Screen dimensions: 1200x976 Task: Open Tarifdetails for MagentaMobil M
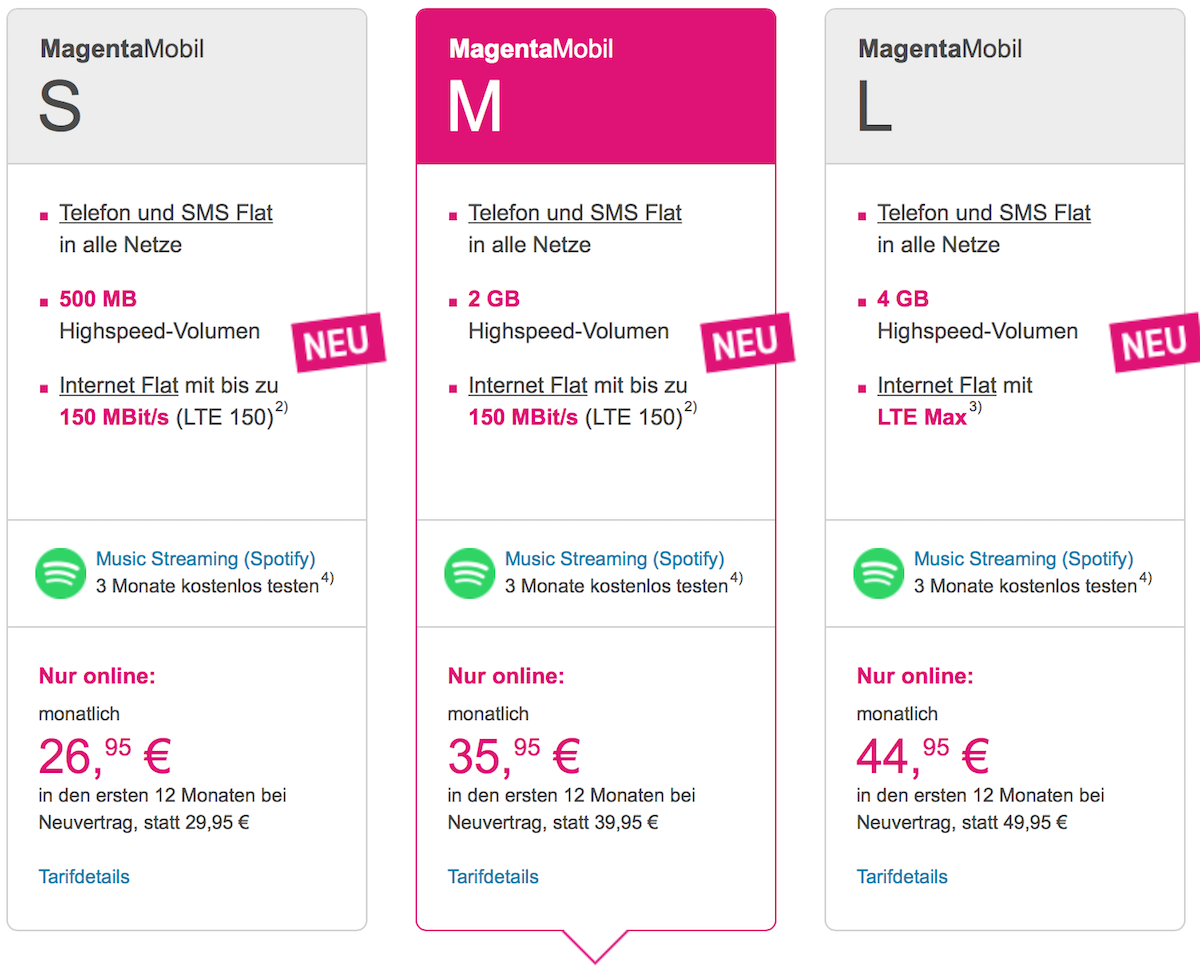pyautogui.click(x=493, y=877)
